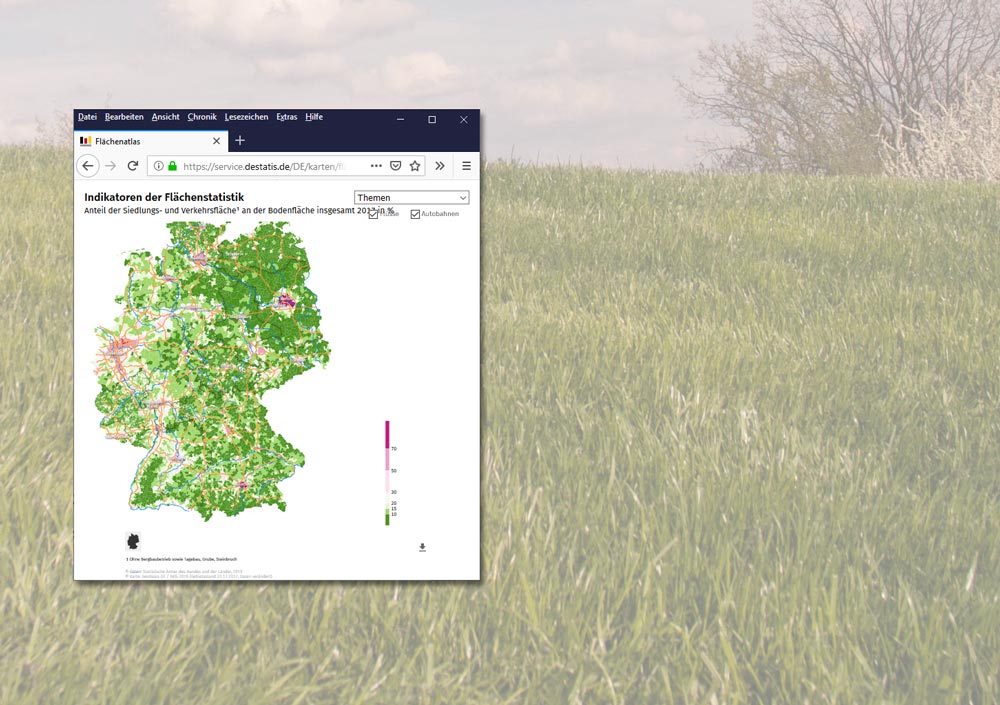Viewport: 1000px width, 705px height.
Task: Open the Lesezeichen menu
Action: (x=247, y=116)
